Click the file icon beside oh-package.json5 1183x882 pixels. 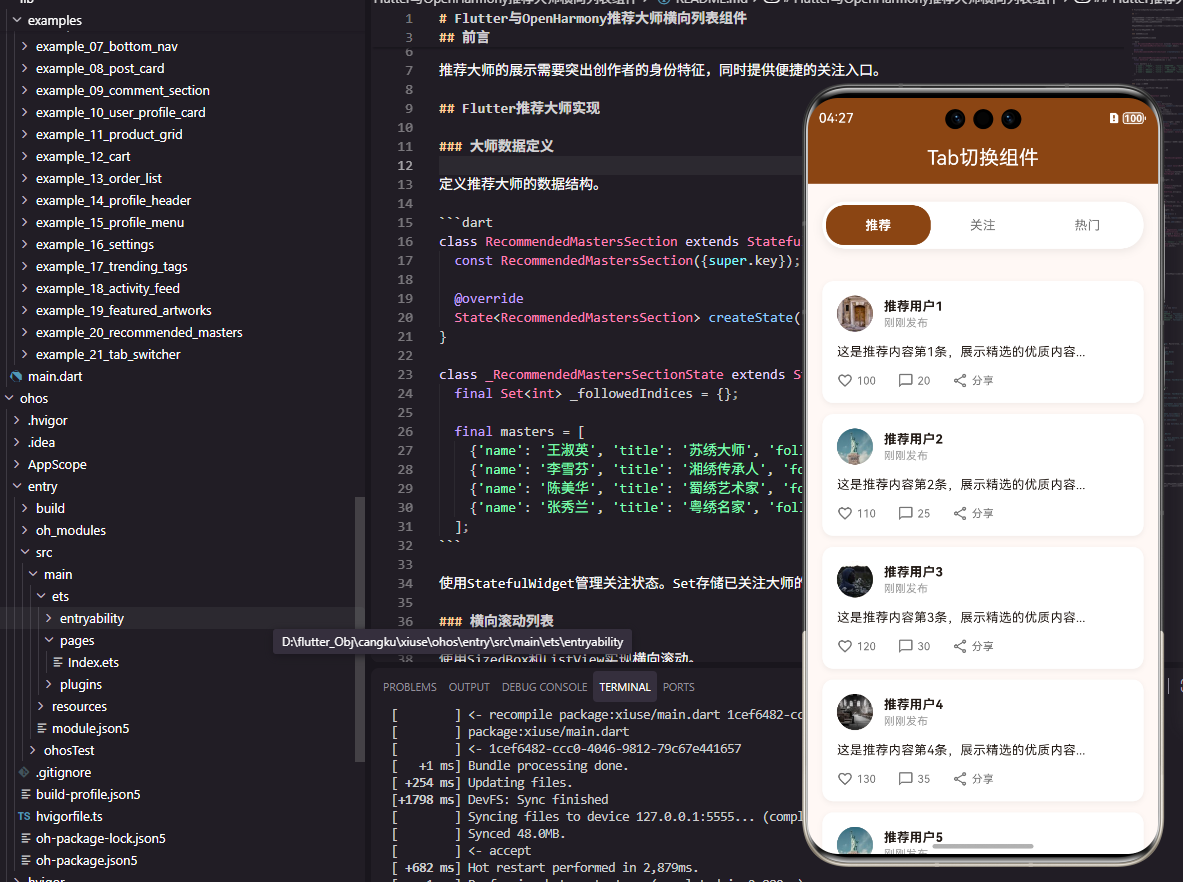[26, 860]
